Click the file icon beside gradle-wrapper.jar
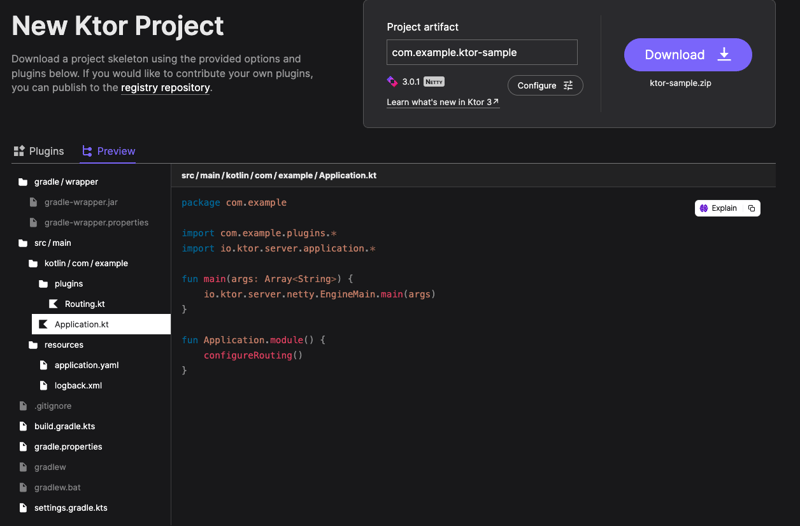The image size is (800, 526). [x=33, y=202]
